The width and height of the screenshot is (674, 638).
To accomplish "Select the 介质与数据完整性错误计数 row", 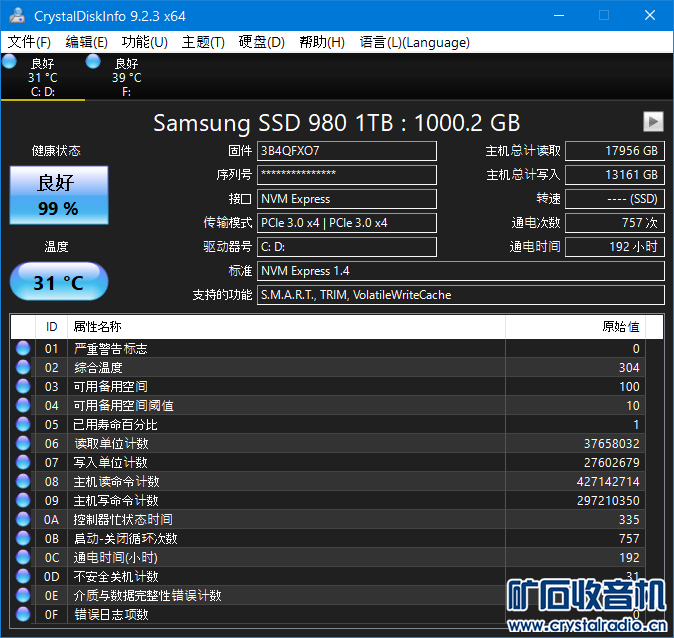I will (x=328, y=595).
